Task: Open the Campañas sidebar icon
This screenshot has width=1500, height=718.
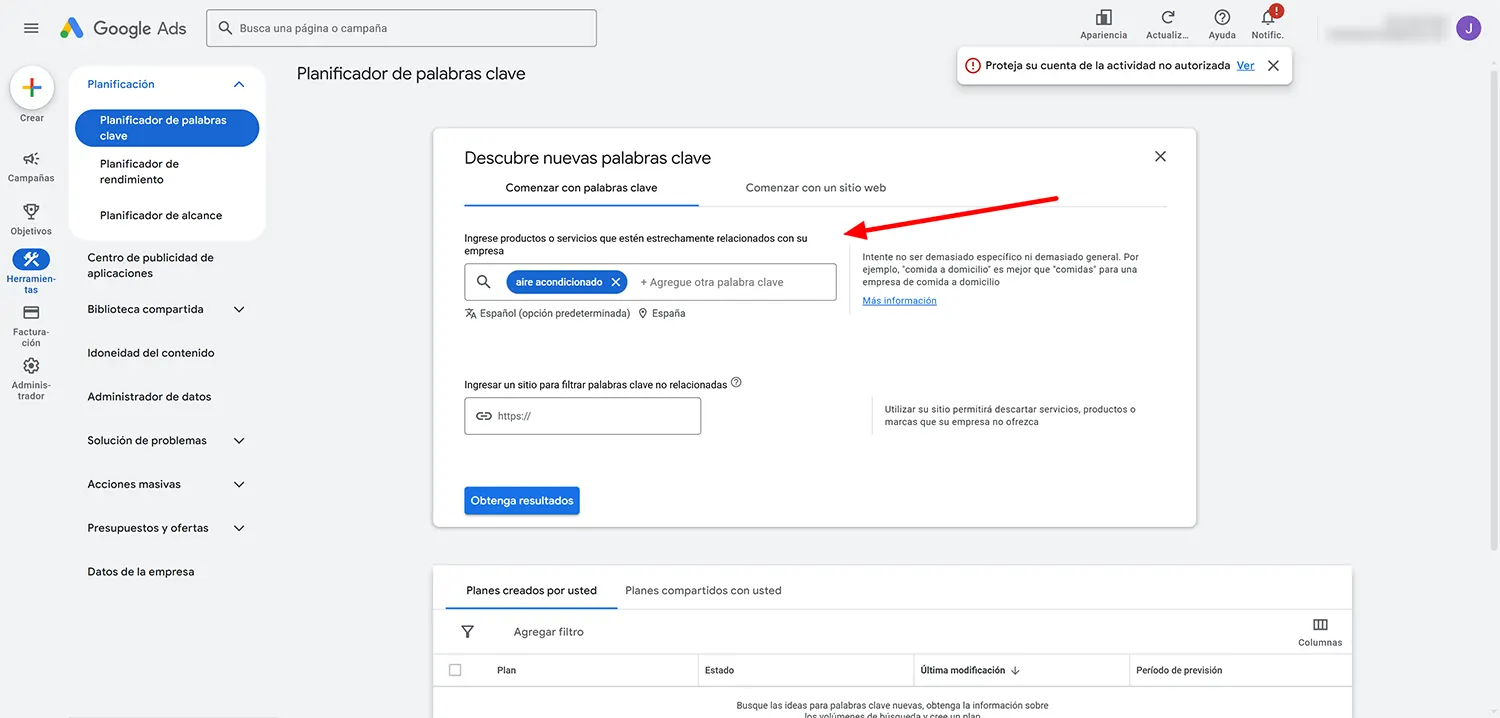Action: point(31,160)
